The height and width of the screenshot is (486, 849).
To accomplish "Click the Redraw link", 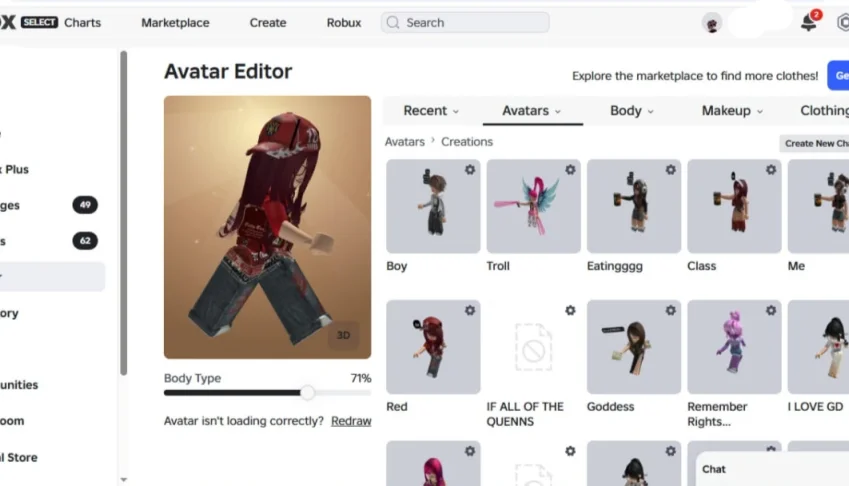I will pyautogui.click(x=351, y=421).
